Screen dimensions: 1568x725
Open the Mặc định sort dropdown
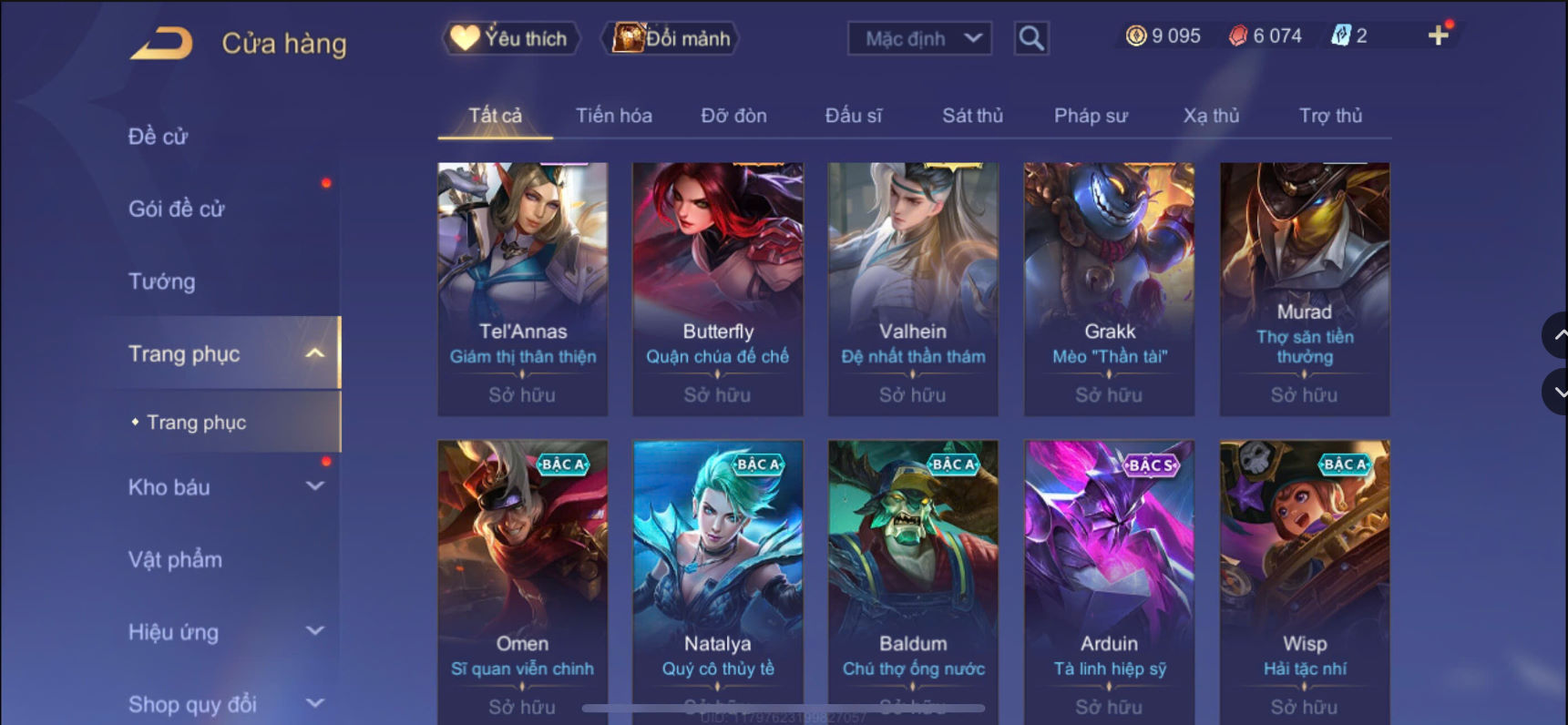[919, 38]
